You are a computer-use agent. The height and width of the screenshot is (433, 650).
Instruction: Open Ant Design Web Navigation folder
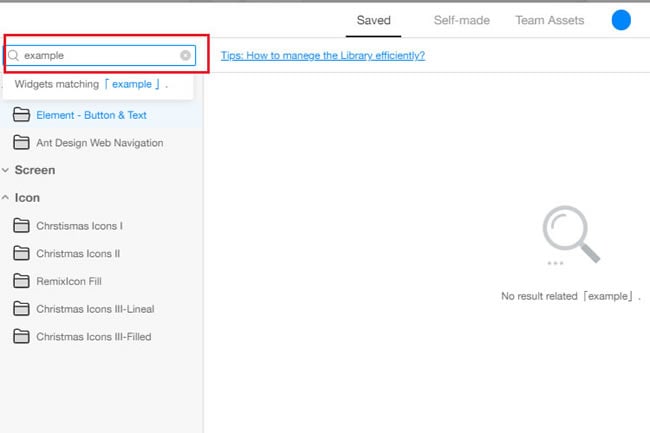(99, 143)
